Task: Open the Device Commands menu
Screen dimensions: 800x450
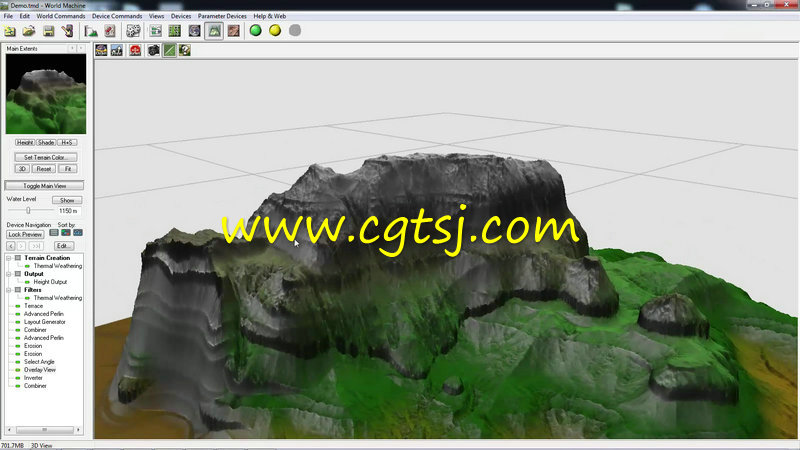Action: pos(117,16)
